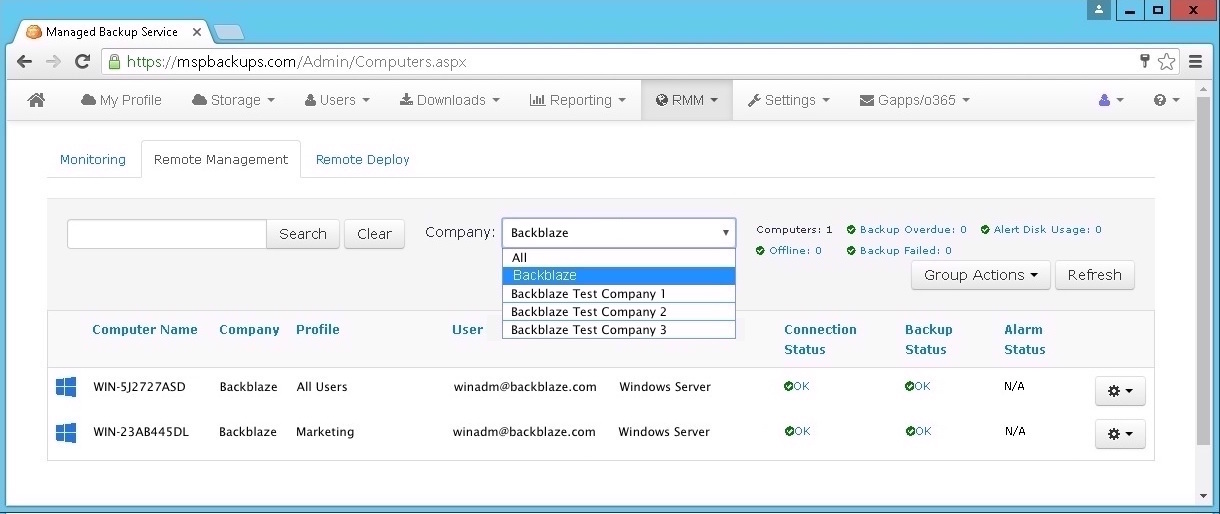Click the Backup Overdue green check indicator
Viewport: 1220px width, 514px height.
[x=907, y=230]
